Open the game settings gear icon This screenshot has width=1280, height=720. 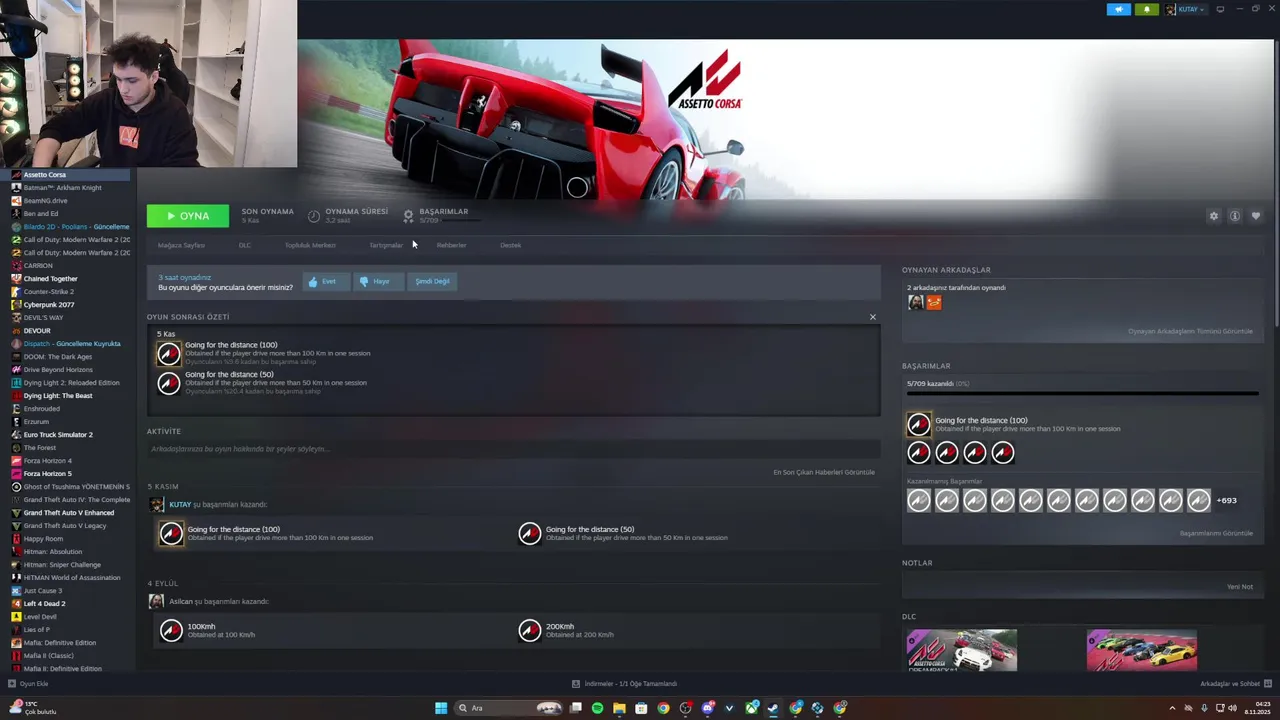click(x=1214, y=216)
